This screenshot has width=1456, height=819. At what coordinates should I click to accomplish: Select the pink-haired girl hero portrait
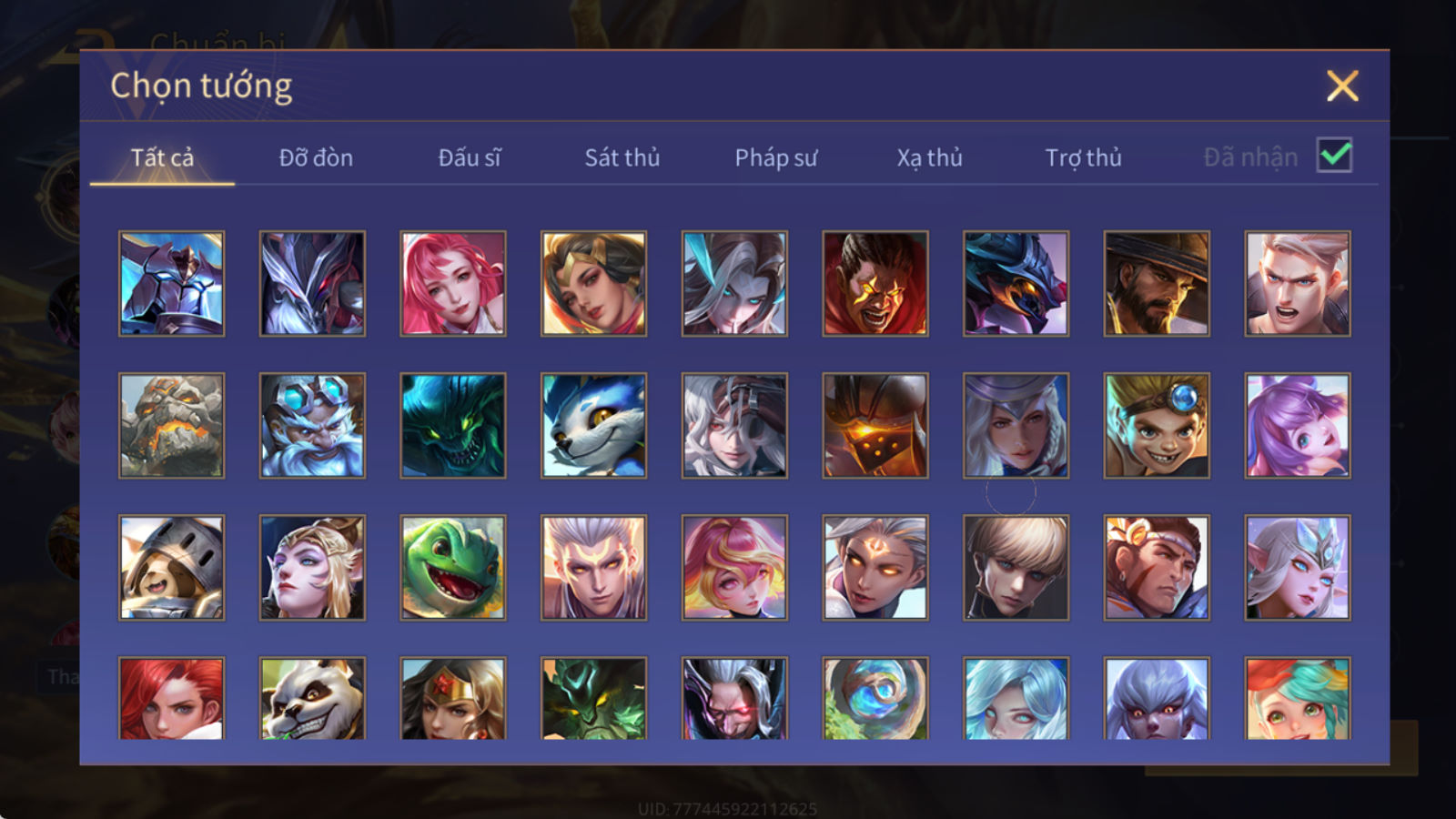tap(453, 283)
